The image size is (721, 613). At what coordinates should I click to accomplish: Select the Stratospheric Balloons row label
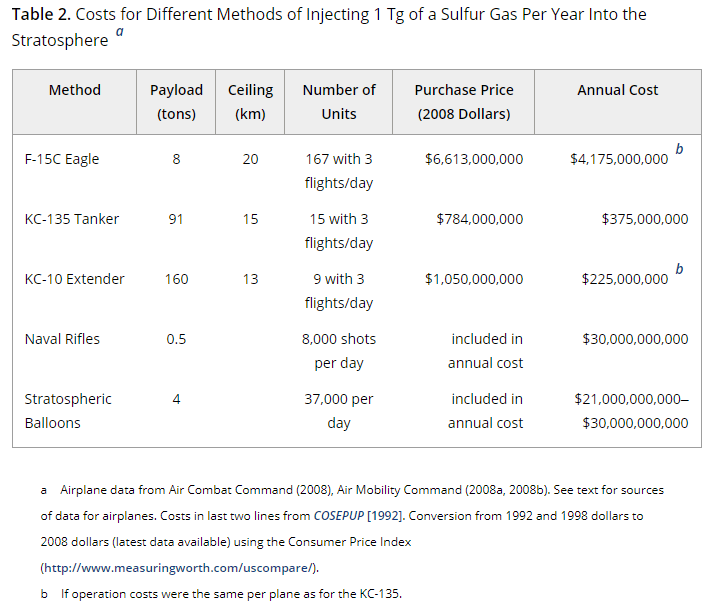tap(68, 410)
